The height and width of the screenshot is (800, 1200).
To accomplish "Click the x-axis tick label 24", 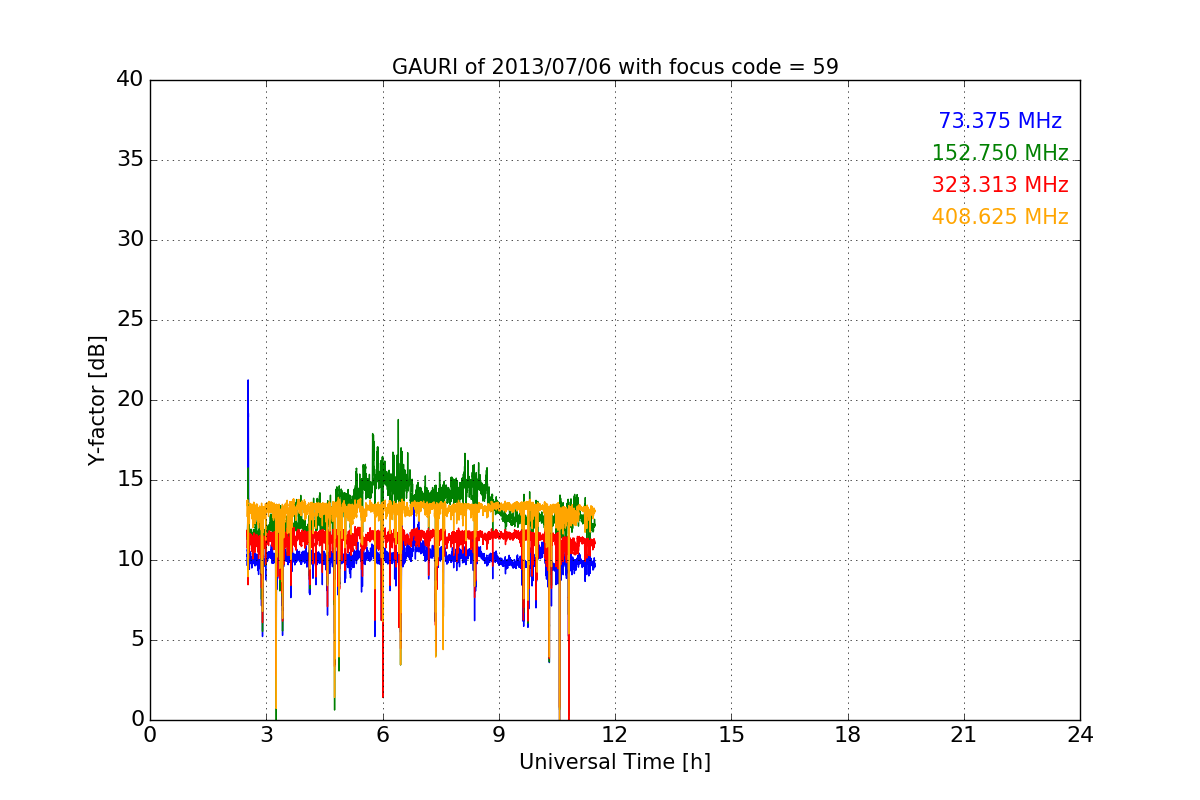I will click(1080, 735).
